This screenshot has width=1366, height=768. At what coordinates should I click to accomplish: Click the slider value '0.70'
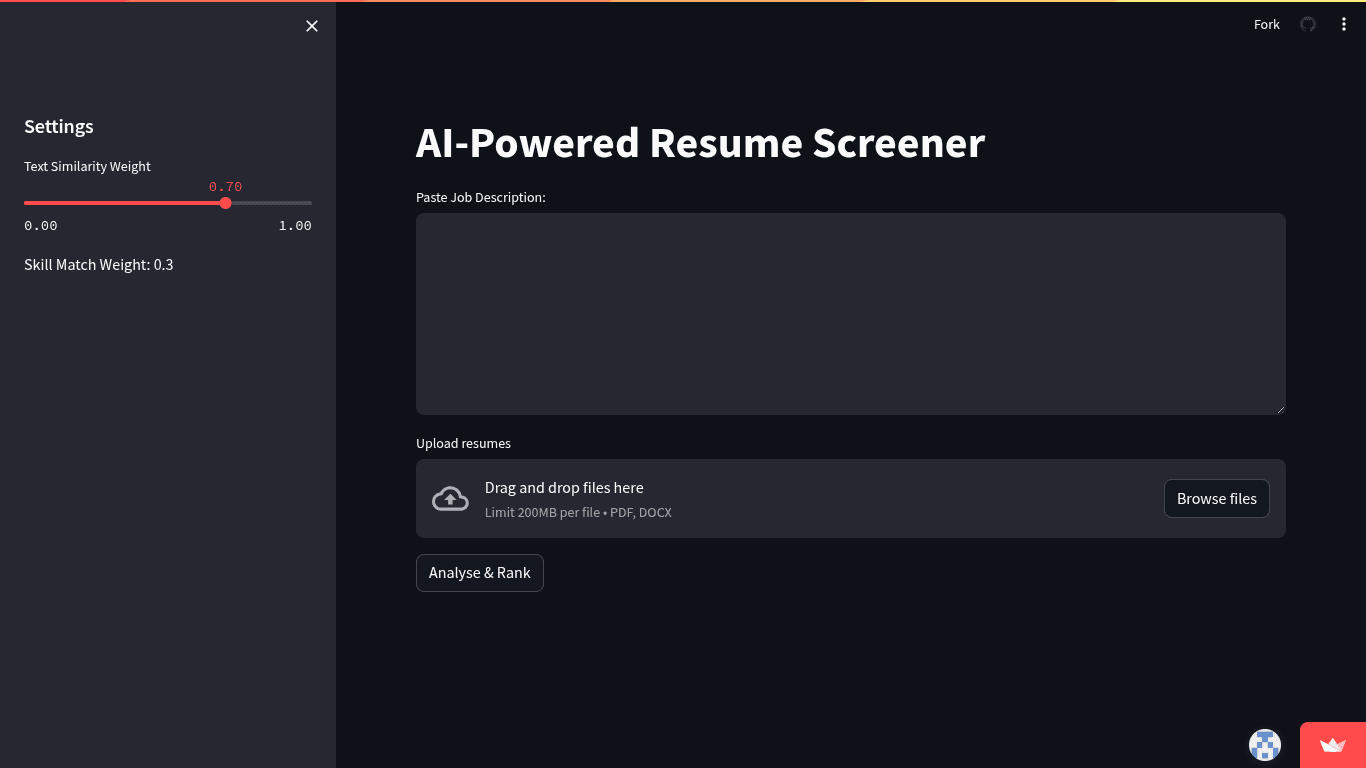pyautogui.click(x=225, y=187)
